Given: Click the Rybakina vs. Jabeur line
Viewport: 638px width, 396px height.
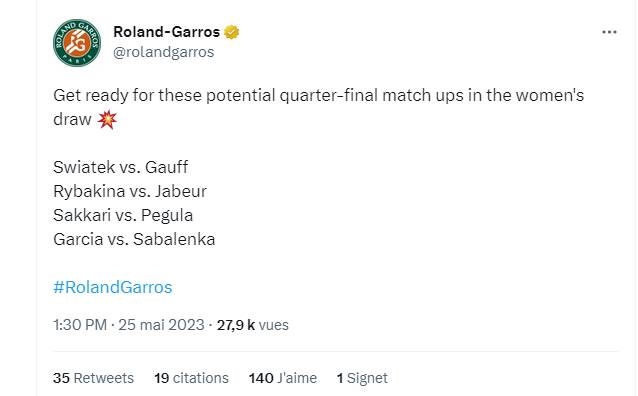Looking at the screenshot, I should (x=130, y=191).
